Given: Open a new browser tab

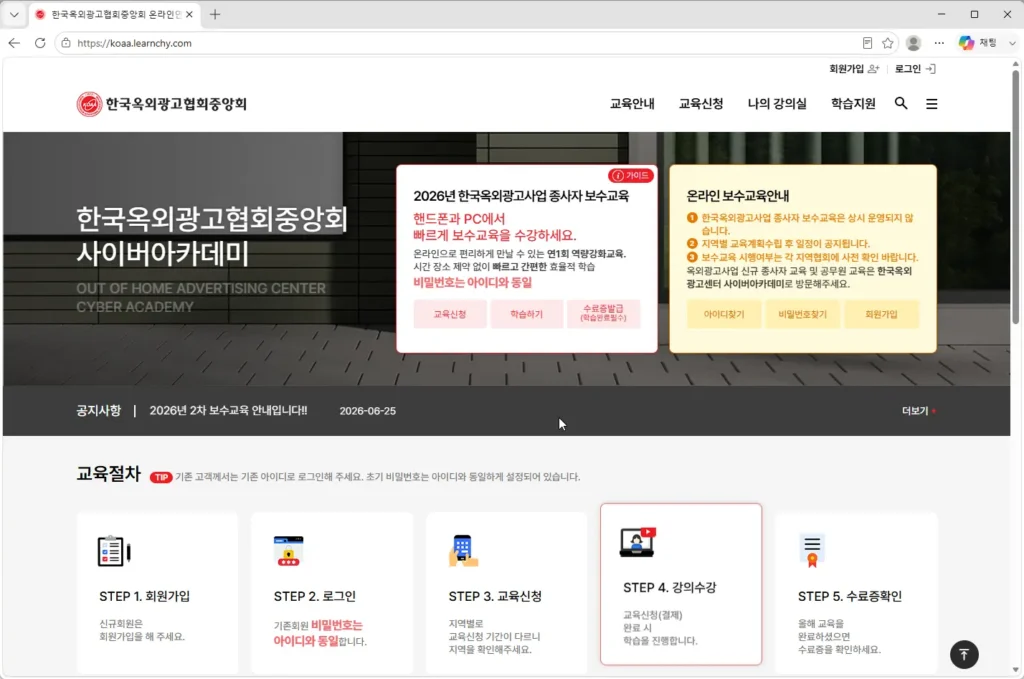Looking at the screenshot, I should [x=215, y=14].
